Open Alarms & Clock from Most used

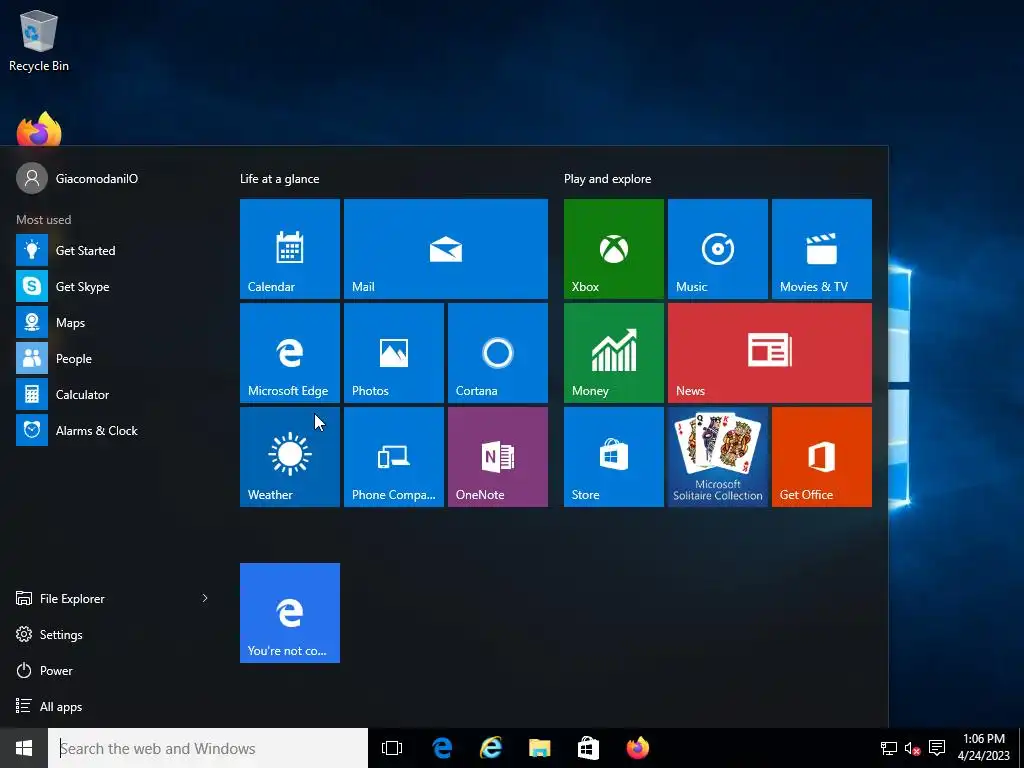(112, 430)
